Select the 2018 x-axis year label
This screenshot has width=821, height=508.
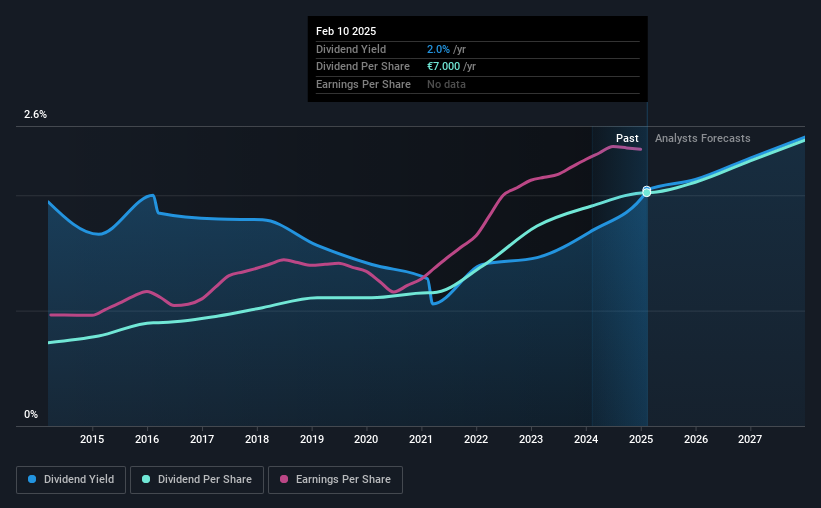point(257,439)
